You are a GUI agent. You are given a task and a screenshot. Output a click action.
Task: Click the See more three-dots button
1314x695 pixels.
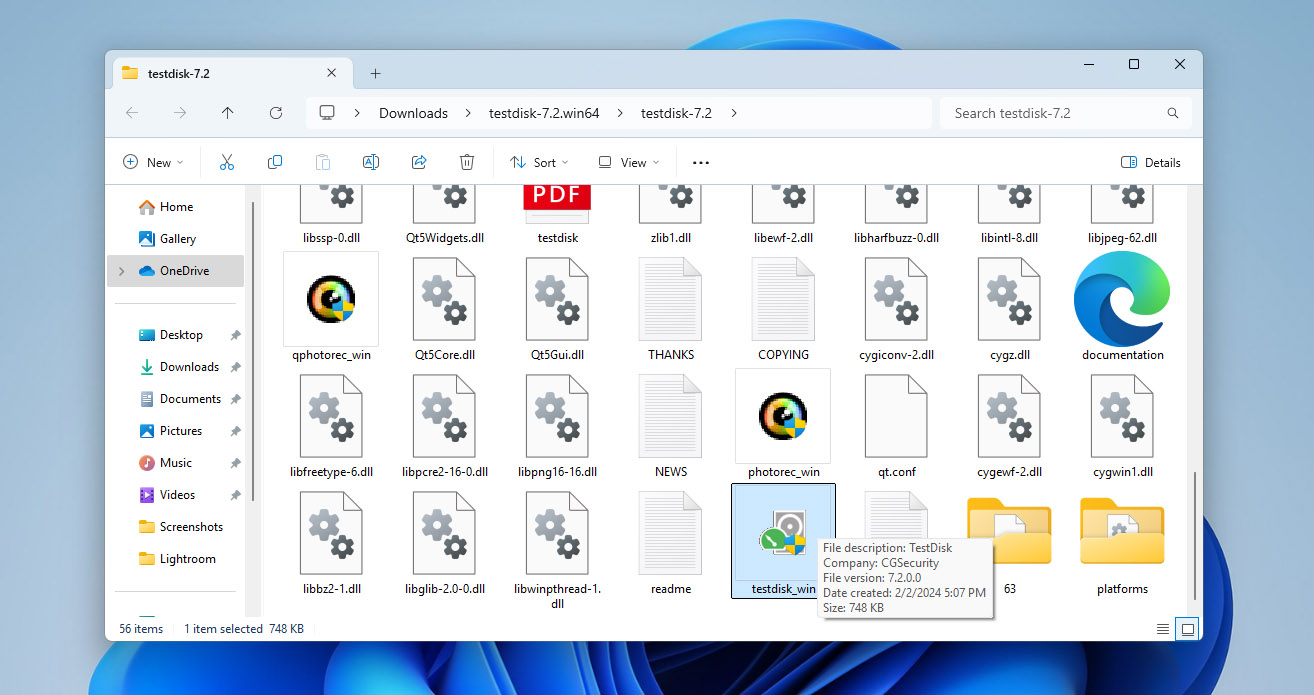(x=701, y=162)
